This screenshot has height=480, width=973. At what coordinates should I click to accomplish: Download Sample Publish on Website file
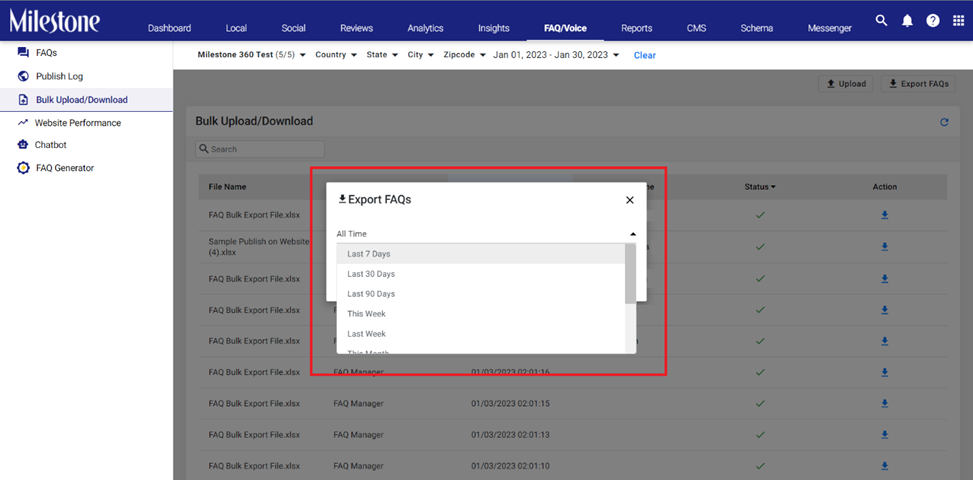point(885,247)
